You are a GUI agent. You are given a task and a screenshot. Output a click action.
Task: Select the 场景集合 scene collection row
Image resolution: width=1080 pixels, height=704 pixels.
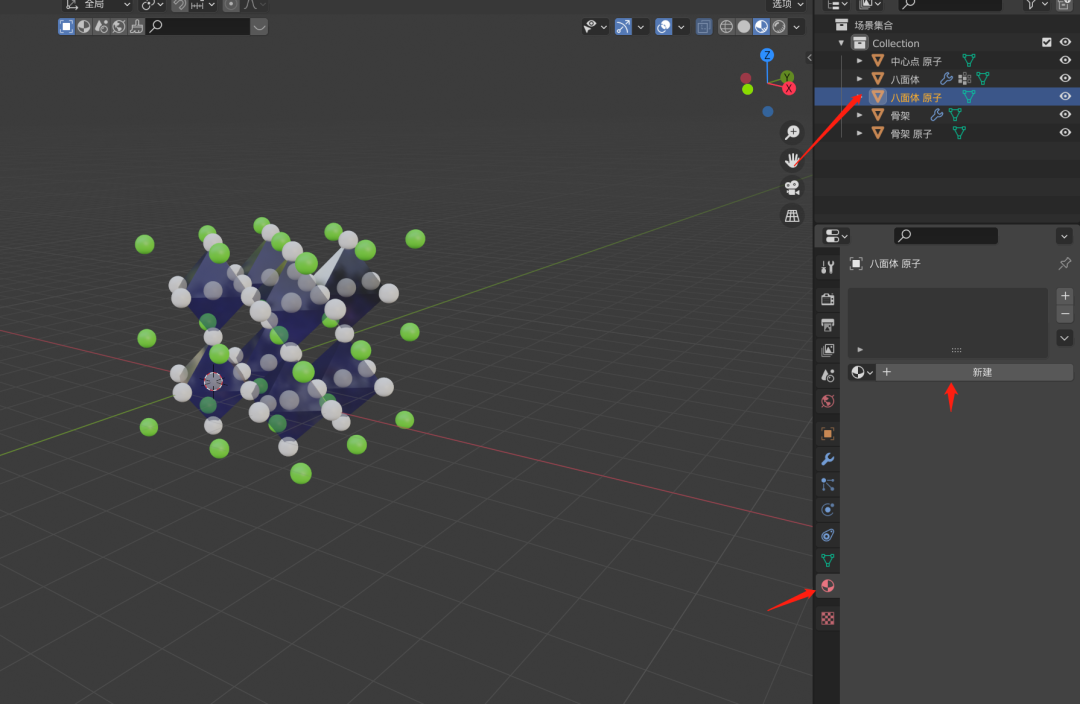[x=946, y=25]
